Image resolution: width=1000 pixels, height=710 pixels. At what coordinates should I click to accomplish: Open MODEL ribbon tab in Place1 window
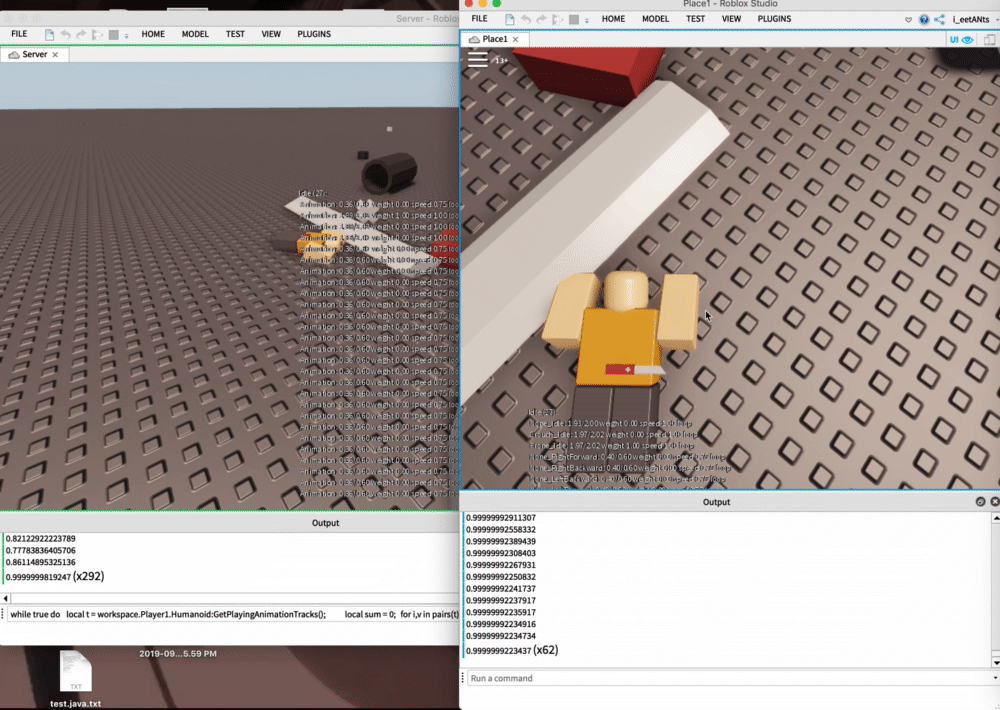tap(656, 18)
